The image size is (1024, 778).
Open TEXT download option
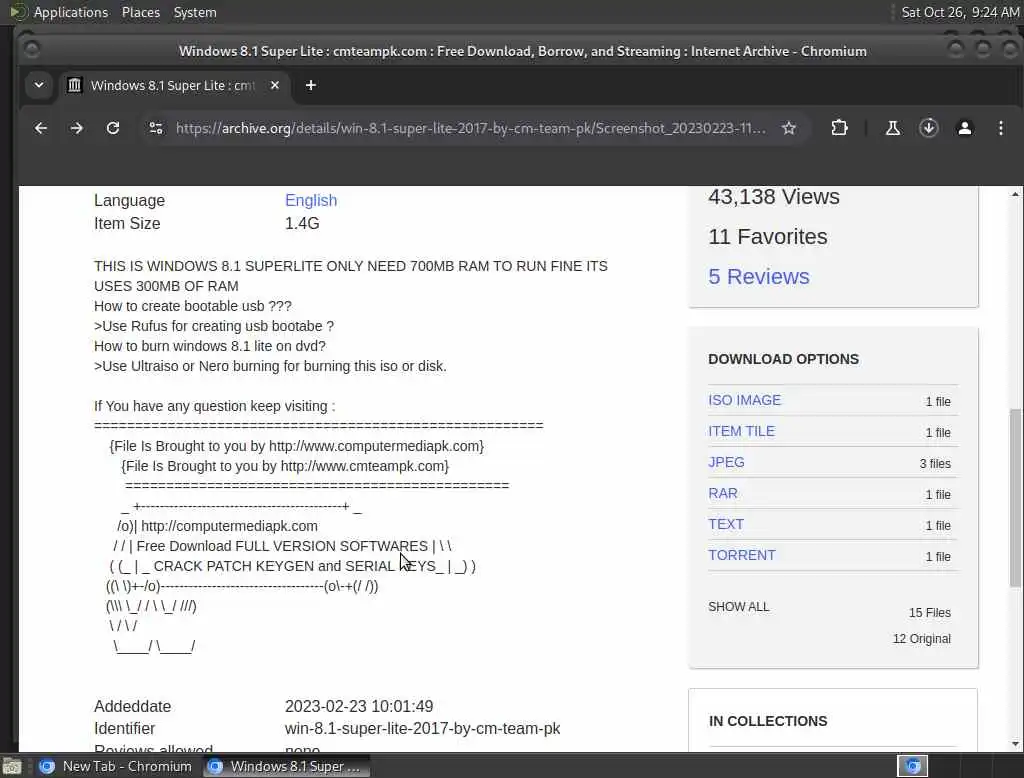[x=726, y=525]
